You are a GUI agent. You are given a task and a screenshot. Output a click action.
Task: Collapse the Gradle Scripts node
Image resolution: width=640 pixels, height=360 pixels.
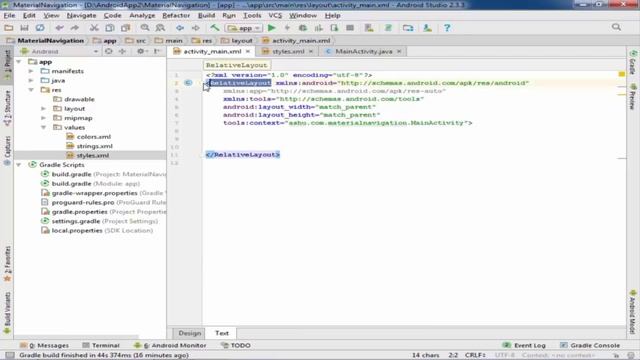19,165
